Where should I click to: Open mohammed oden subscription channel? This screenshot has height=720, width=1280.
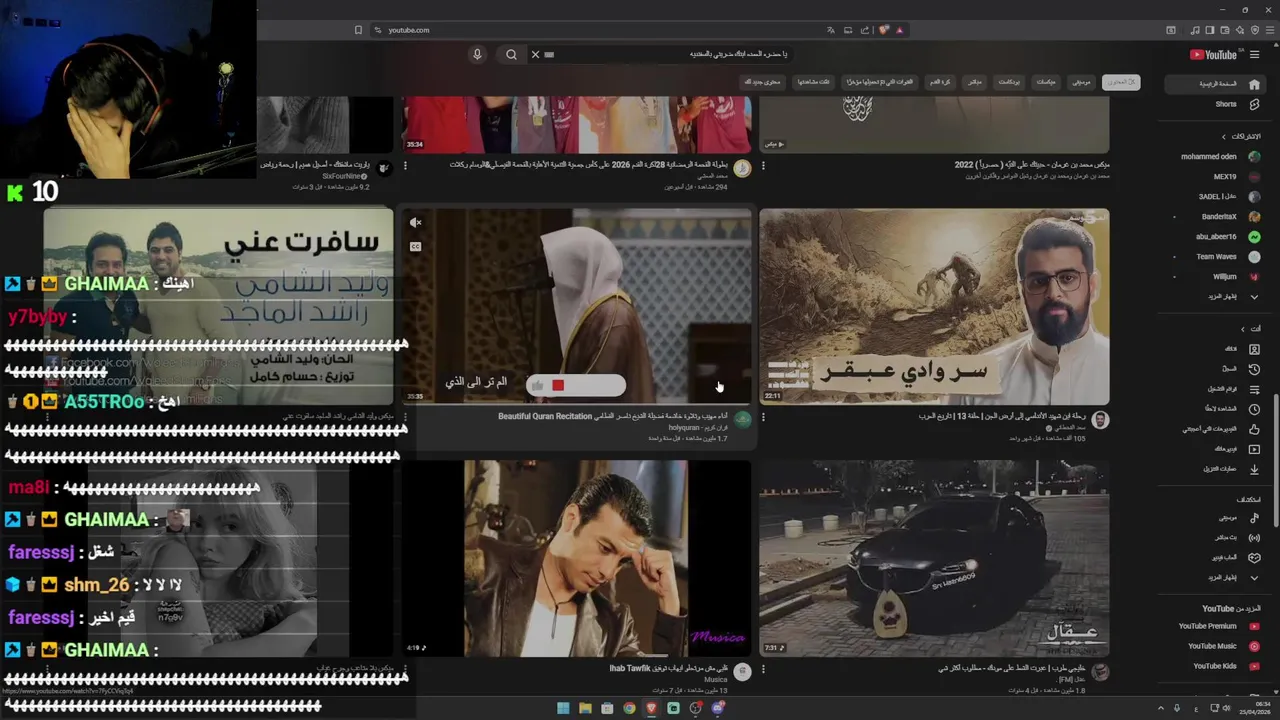pyautogui.click(x=1215, y=157)
